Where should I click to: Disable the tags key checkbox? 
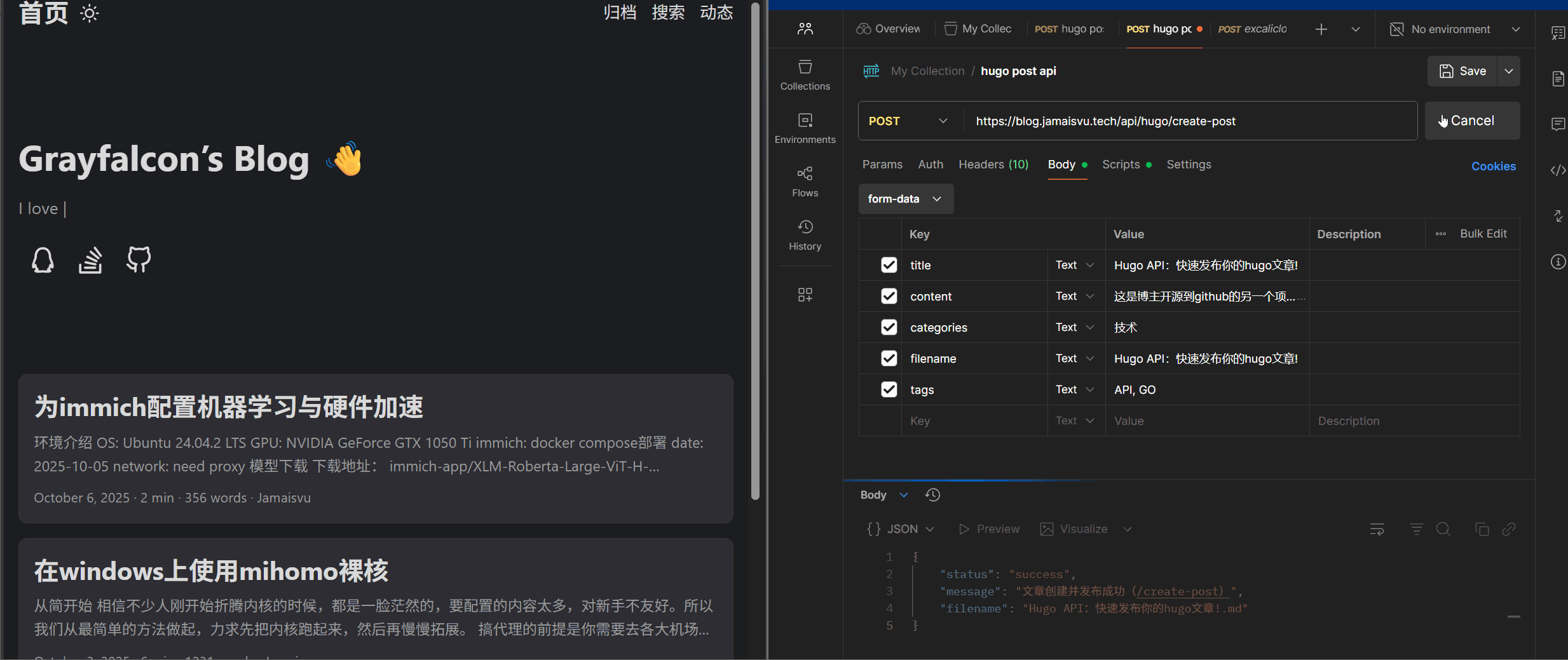[x=889, y=389]
